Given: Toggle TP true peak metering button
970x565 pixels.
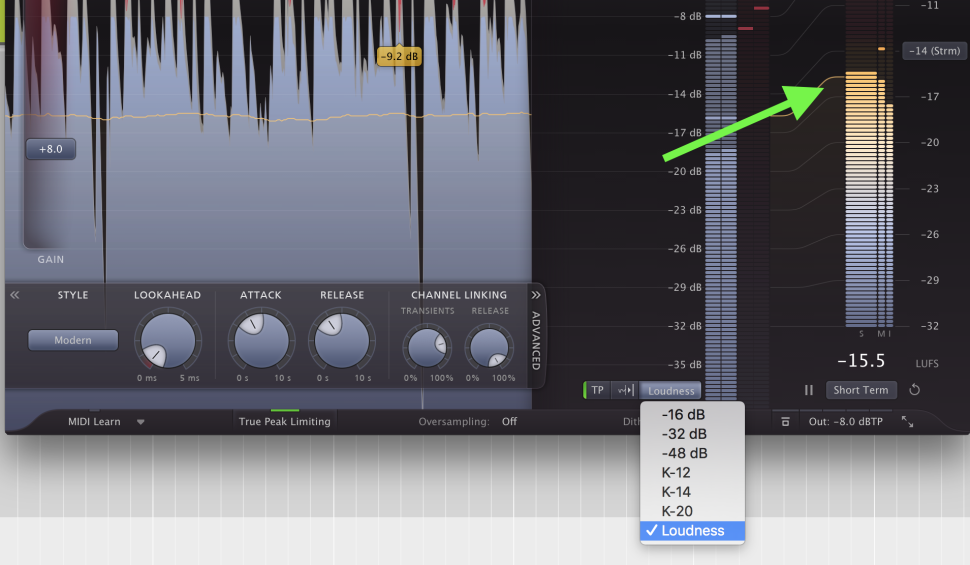Looking at the screenshot, I should tap(597, 390).
